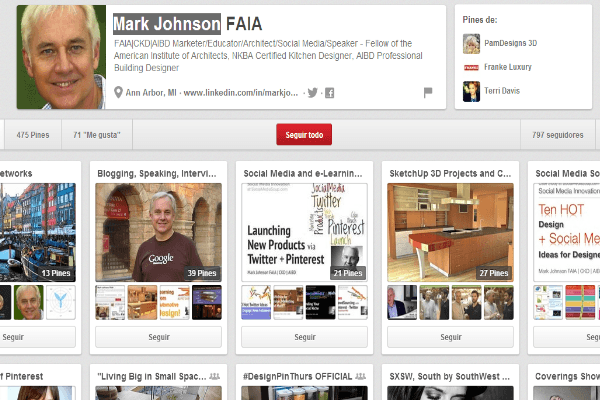The width and height of the screenshot is (600, 400).
Task: Open Terri Davis profile link
Action: pyautogui.click(x=502, y=91)
